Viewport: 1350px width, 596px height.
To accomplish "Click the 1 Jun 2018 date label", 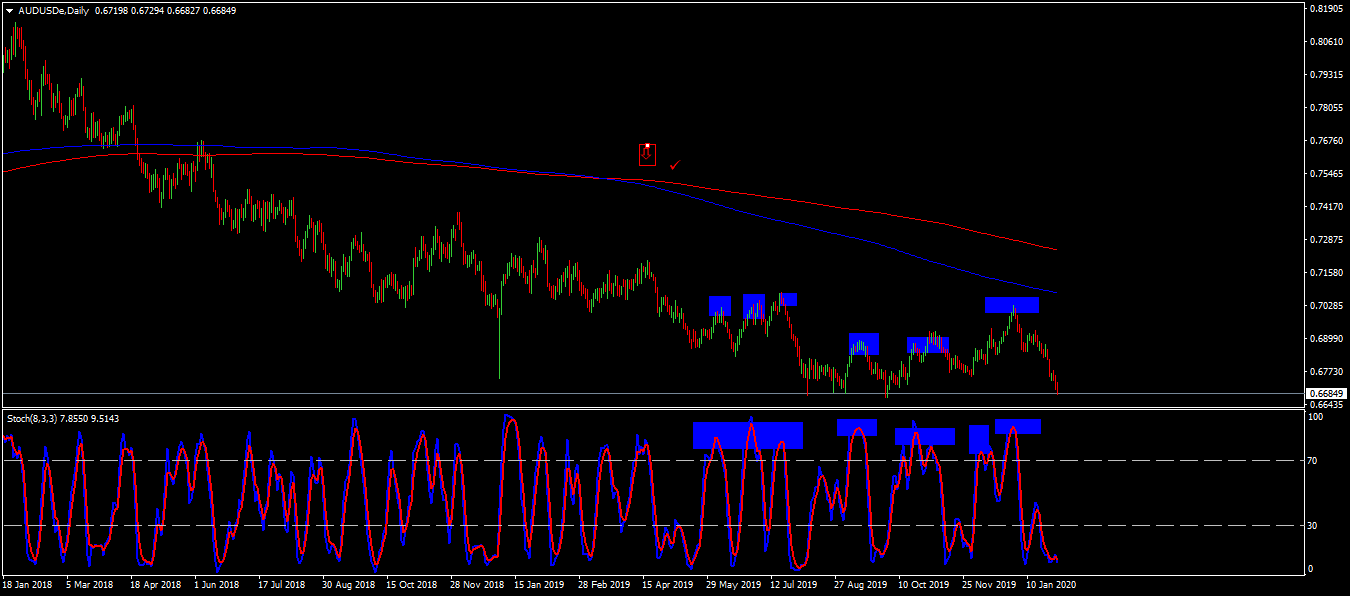I will click(x=217, y=584).
